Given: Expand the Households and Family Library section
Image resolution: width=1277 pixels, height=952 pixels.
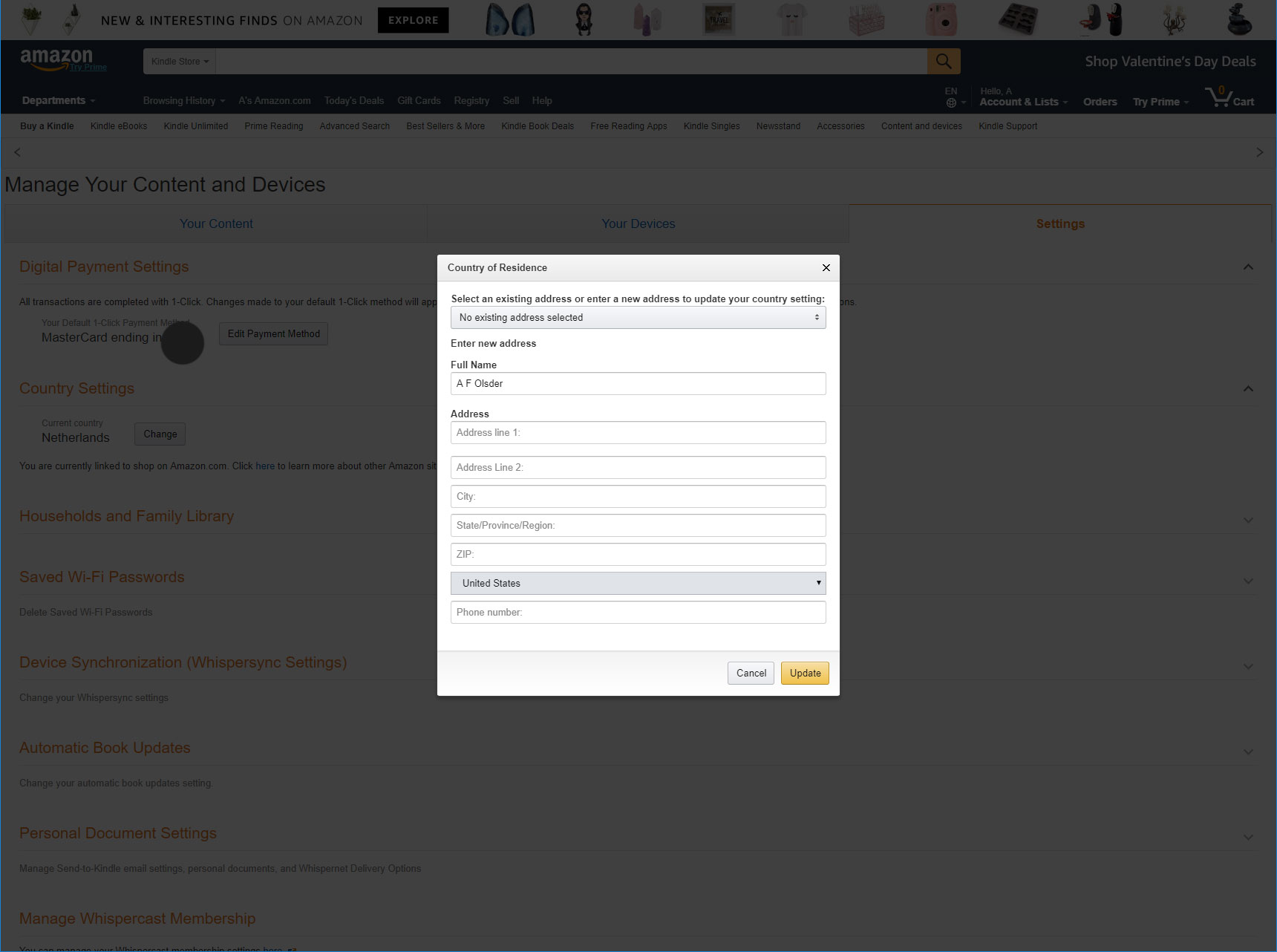Looking at the screenshot, I should coord(1248,521).
